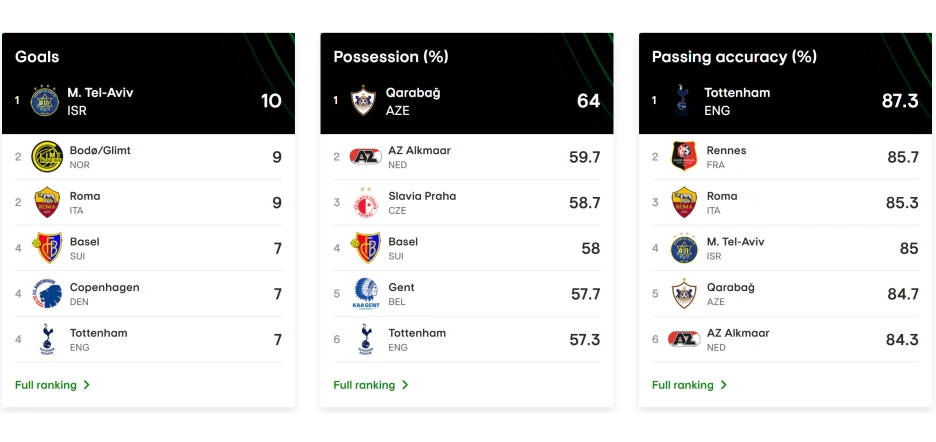Open Full ranking for Possession
The width and height of the screenshot is (936, 442).
point(364,385)
